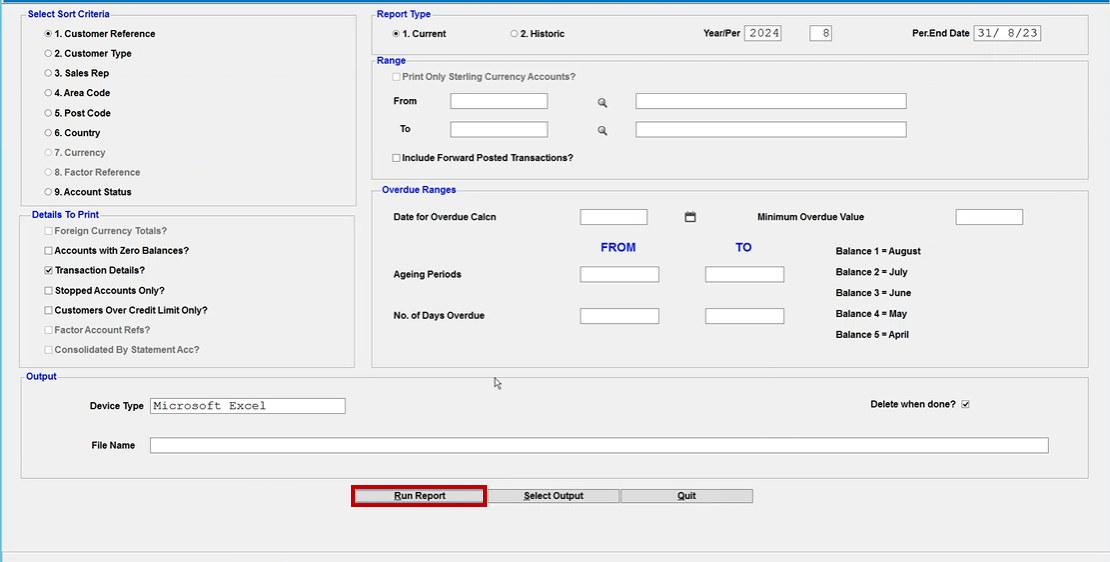Choose Country sort criteria
The height and width of the screenshot is (562, 1110).
click(72, 132)
